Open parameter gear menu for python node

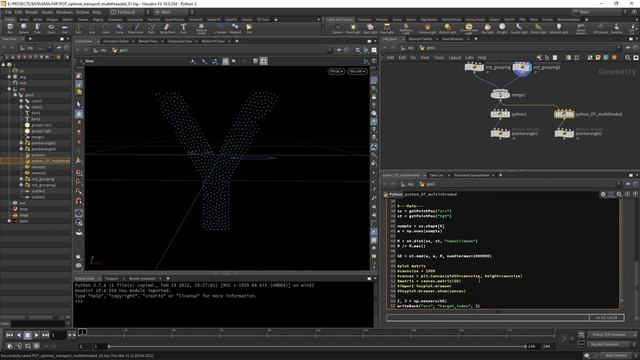click(x=603, y=194)
